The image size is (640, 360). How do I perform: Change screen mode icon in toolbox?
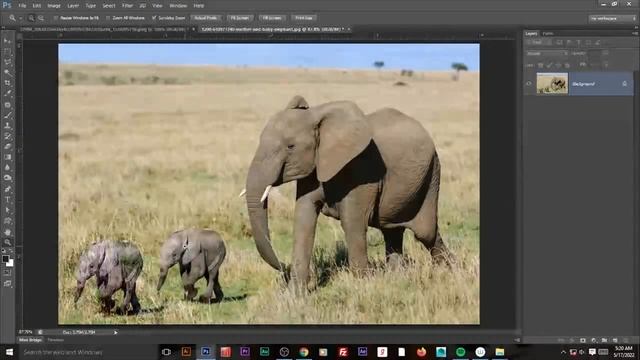(x=7, y=284)
